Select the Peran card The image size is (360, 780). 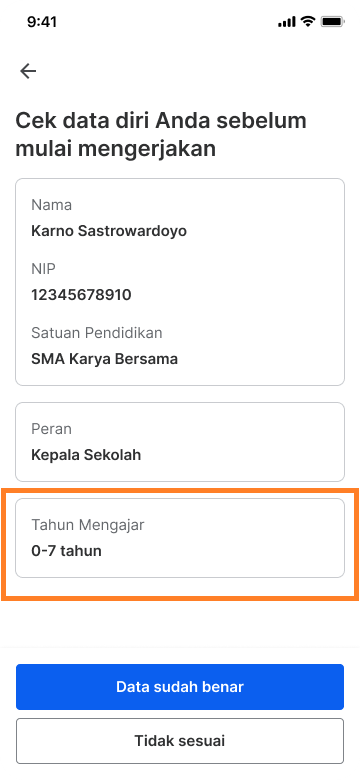tap(180, 442)
